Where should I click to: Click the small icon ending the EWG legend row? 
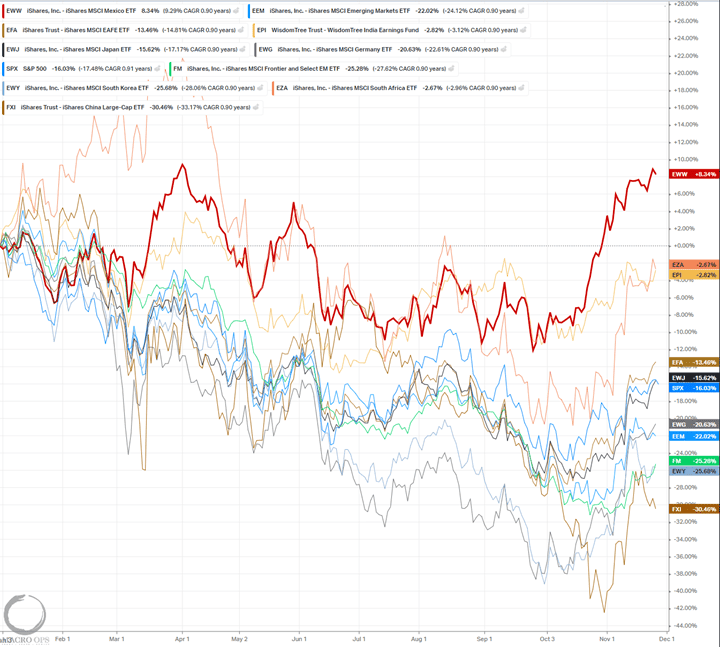[x=504, y=49]
